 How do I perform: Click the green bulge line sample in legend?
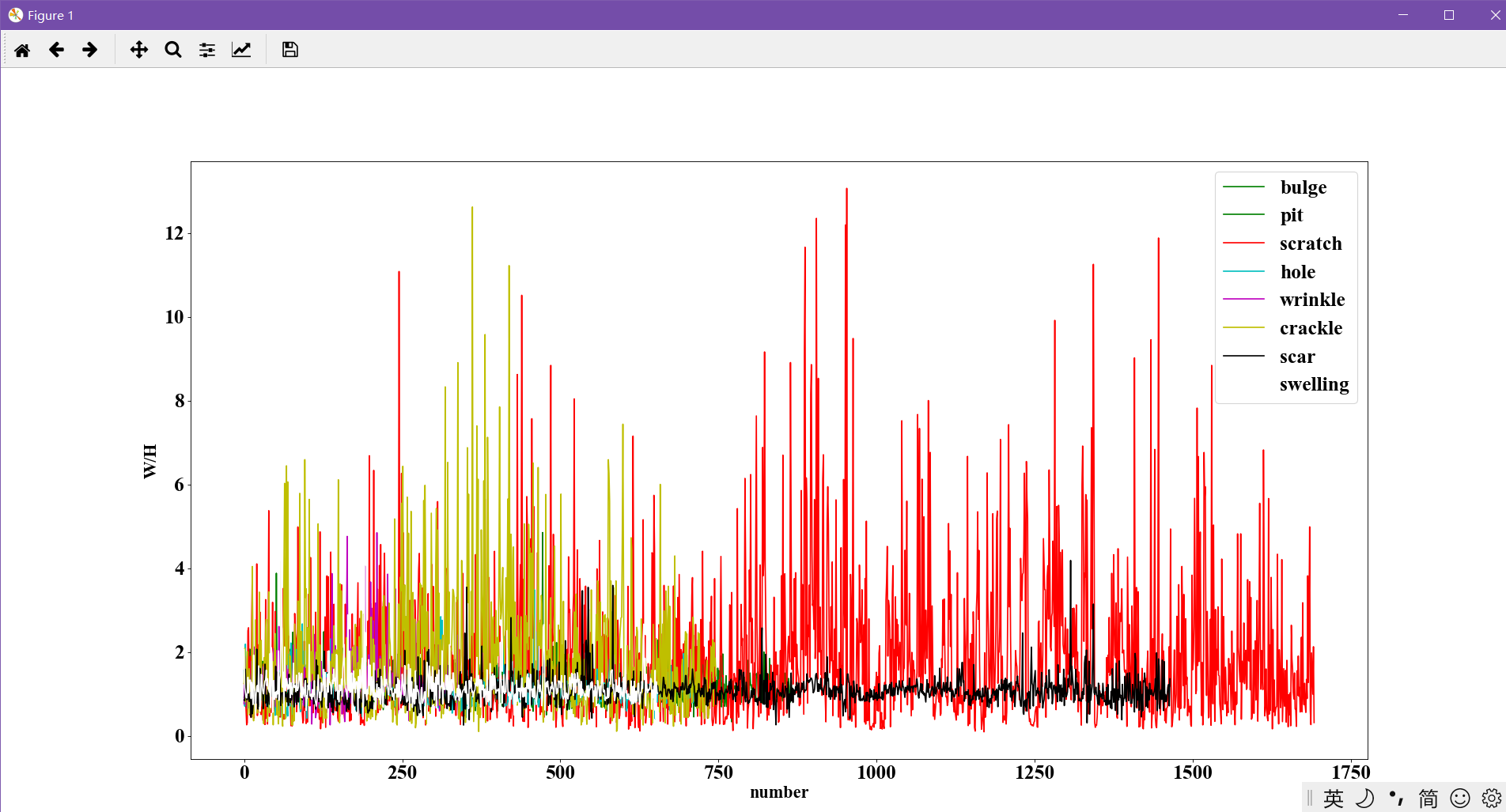1243,187
